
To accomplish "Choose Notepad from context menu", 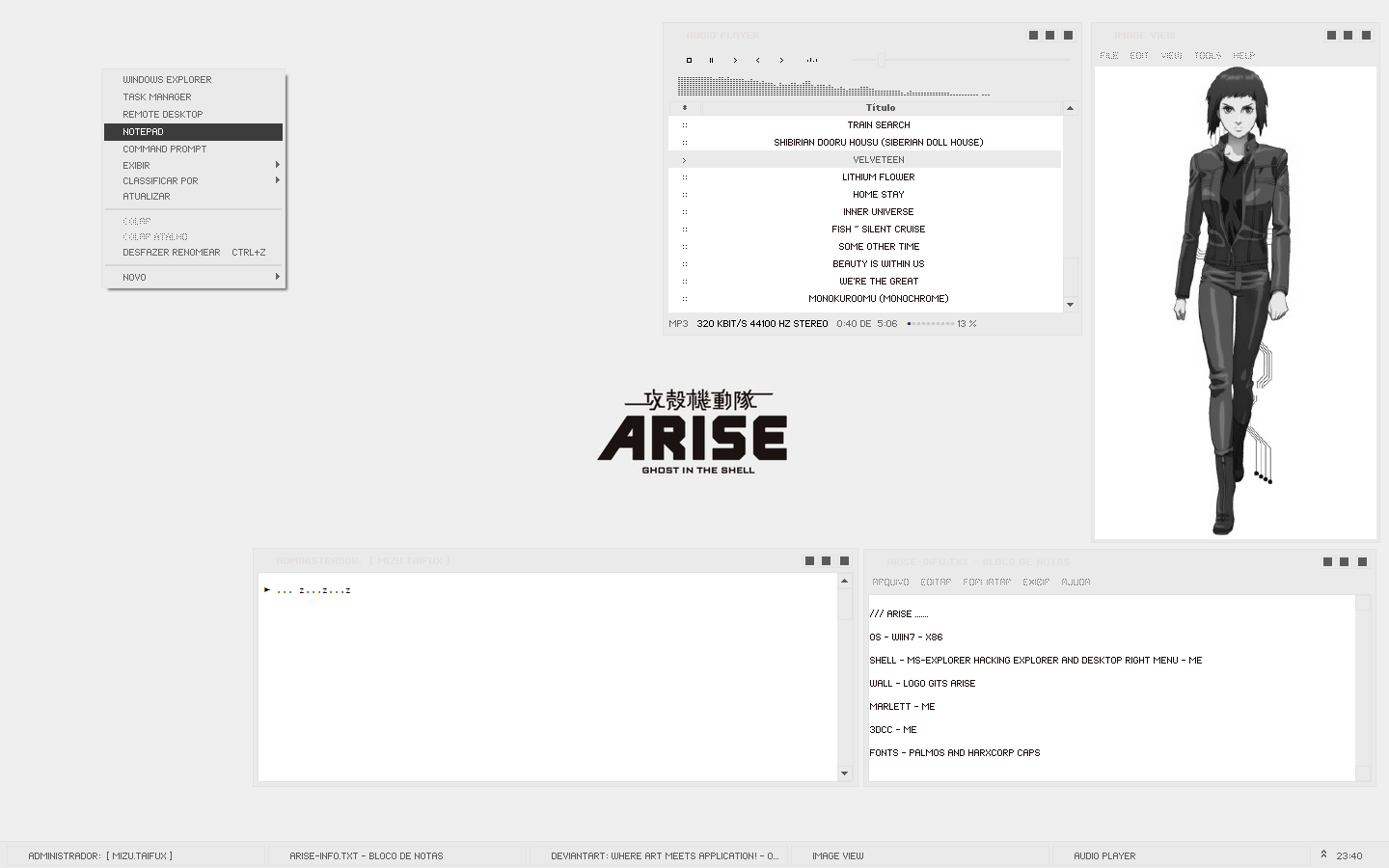I will pyautogui.click(x=193, y=132).
